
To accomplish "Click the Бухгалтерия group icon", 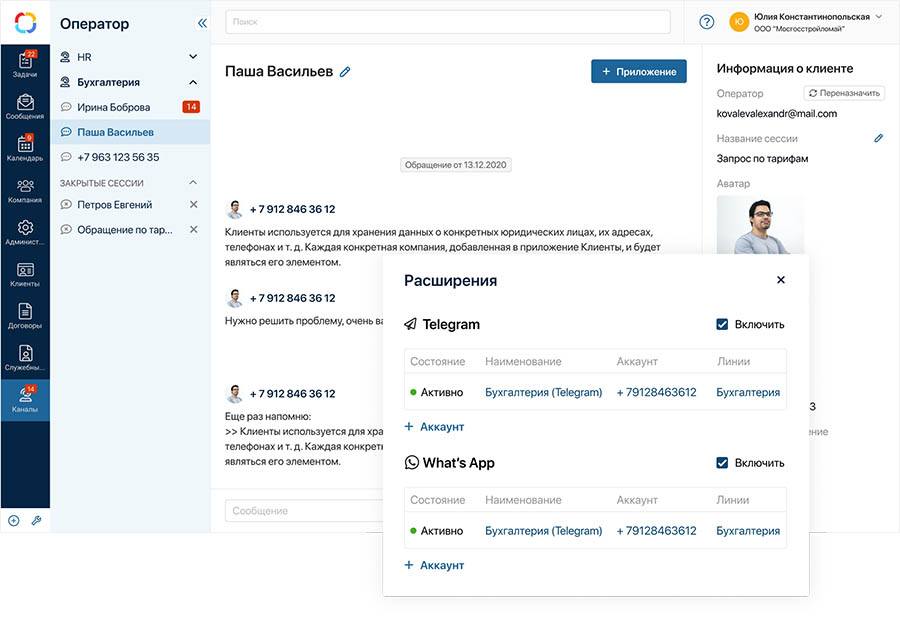I will [65, 82].
